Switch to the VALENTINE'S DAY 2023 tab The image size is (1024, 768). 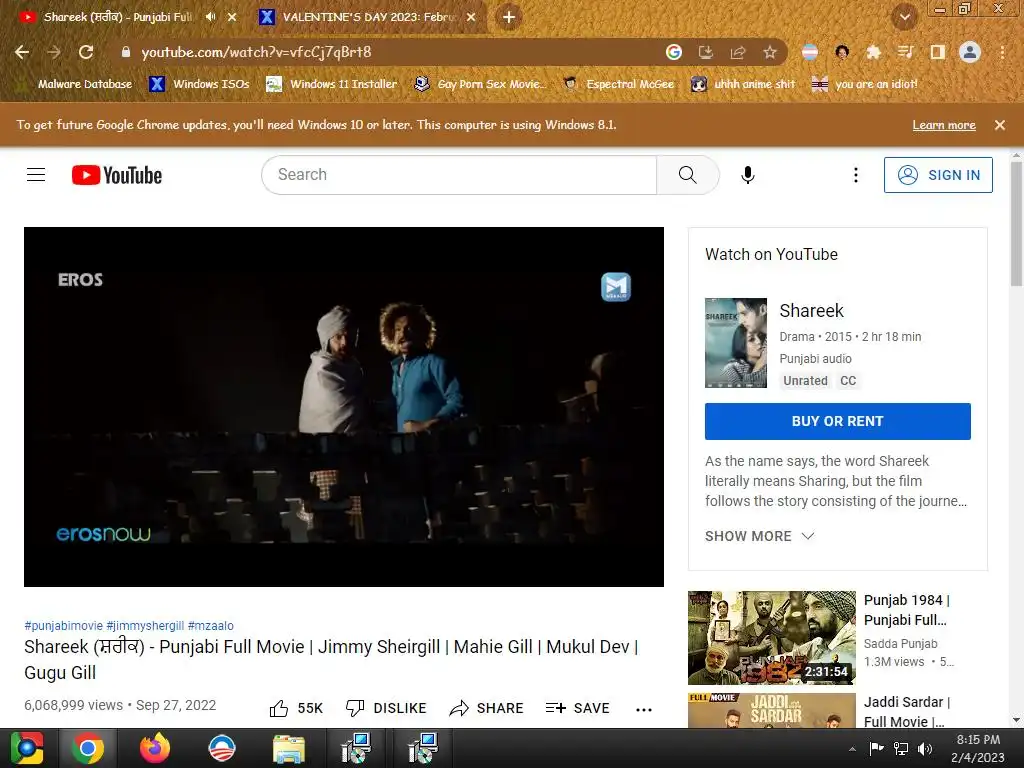click(x=368, y=17)
